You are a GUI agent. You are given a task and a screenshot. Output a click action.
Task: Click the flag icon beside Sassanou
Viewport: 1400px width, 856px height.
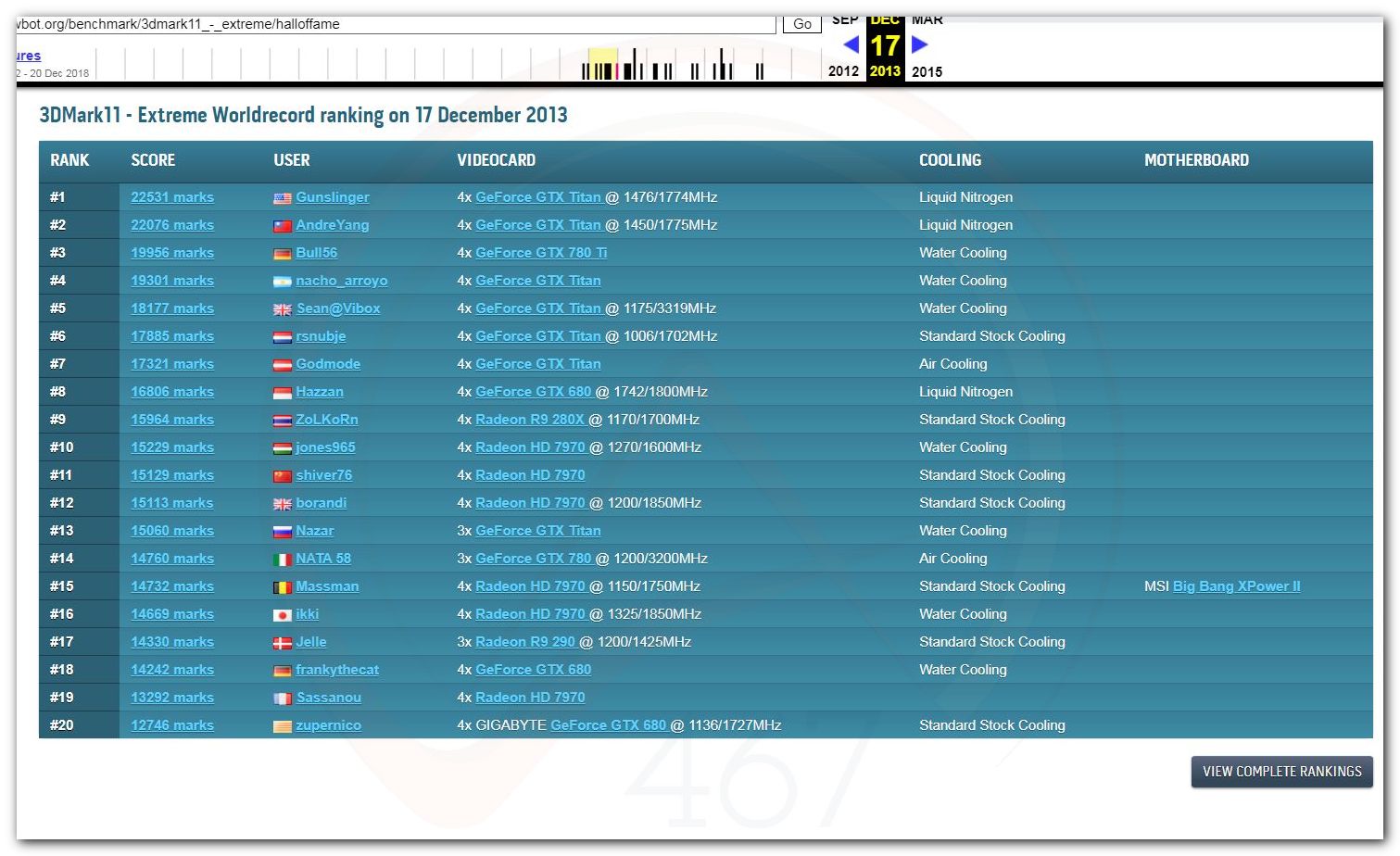pyautogui.click(x=283, y=699)
